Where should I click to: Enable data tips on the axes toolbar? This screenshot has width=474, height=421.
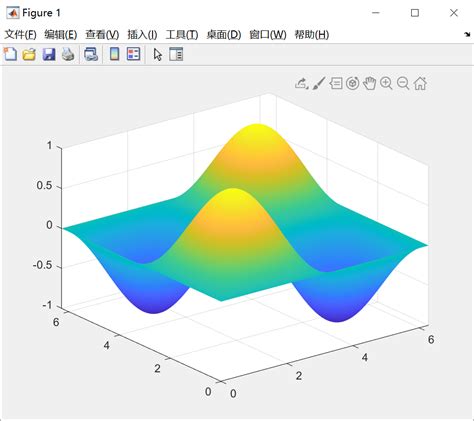(x=336, y=83)
